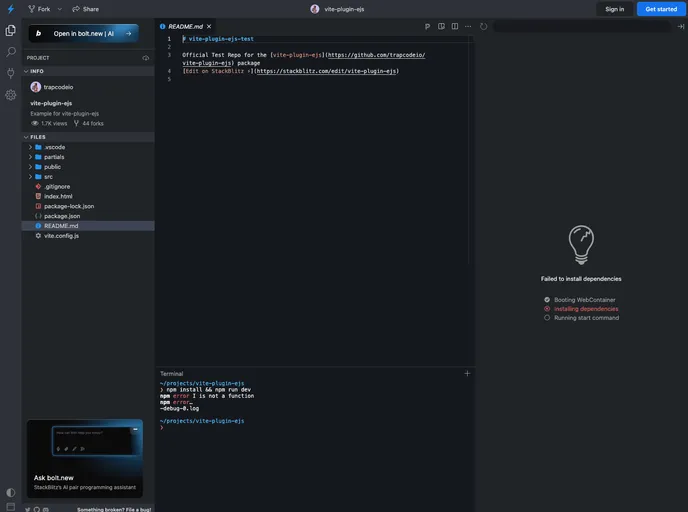
Task: Click the cloud download project icon
Action: click(146, 58)
